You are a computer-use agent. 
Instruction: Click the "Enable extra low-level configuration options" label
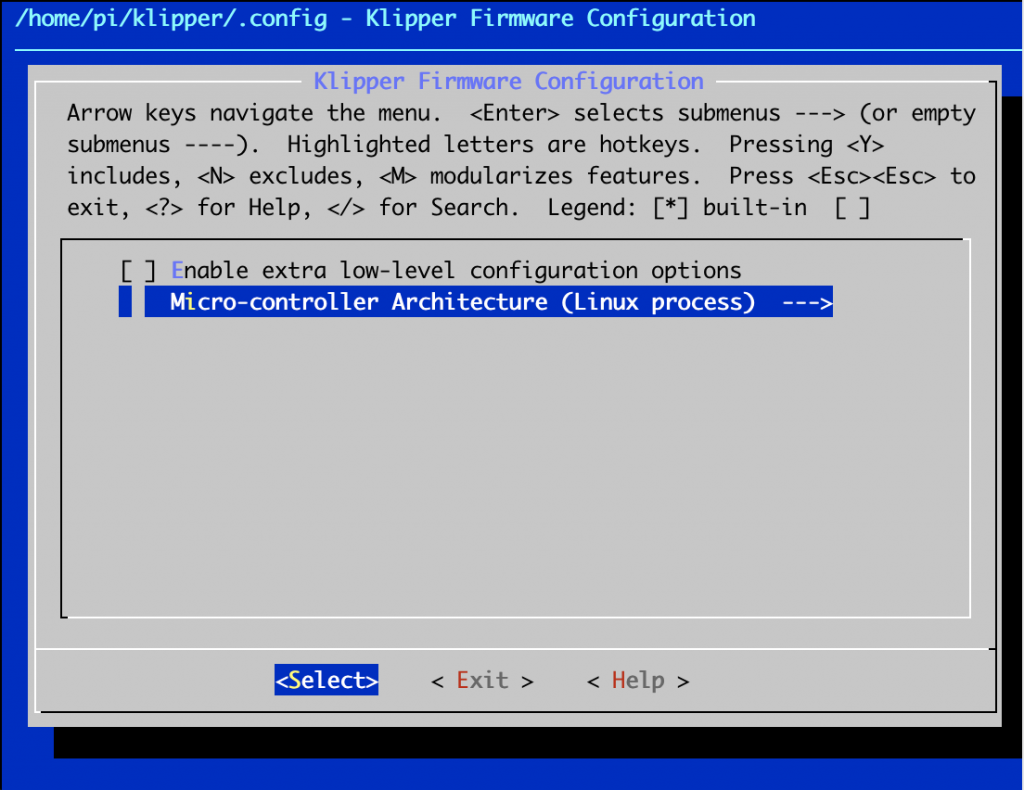tap(456, 270)
